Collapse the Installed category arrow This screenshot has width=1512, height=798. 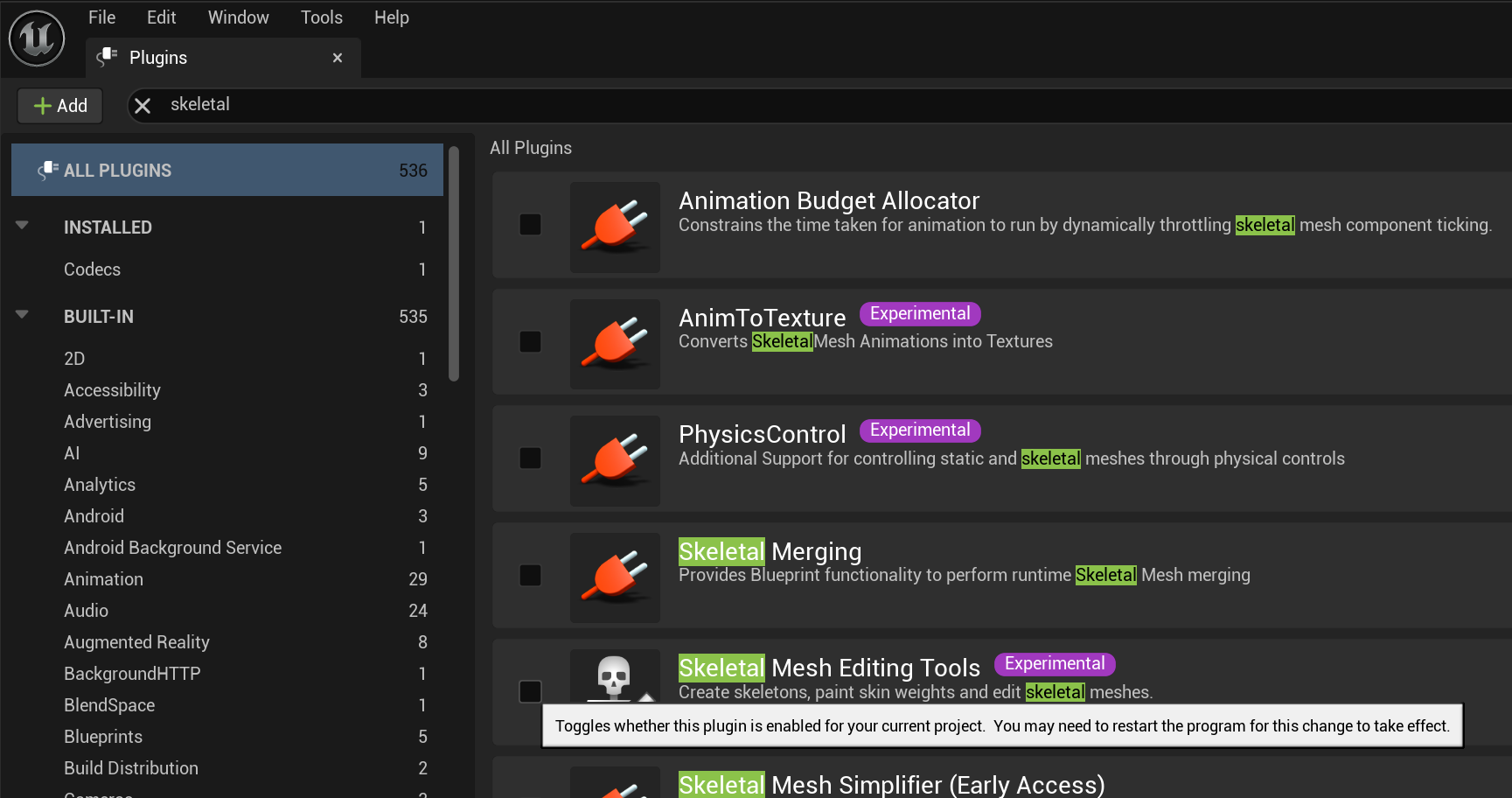pos(23,226)
